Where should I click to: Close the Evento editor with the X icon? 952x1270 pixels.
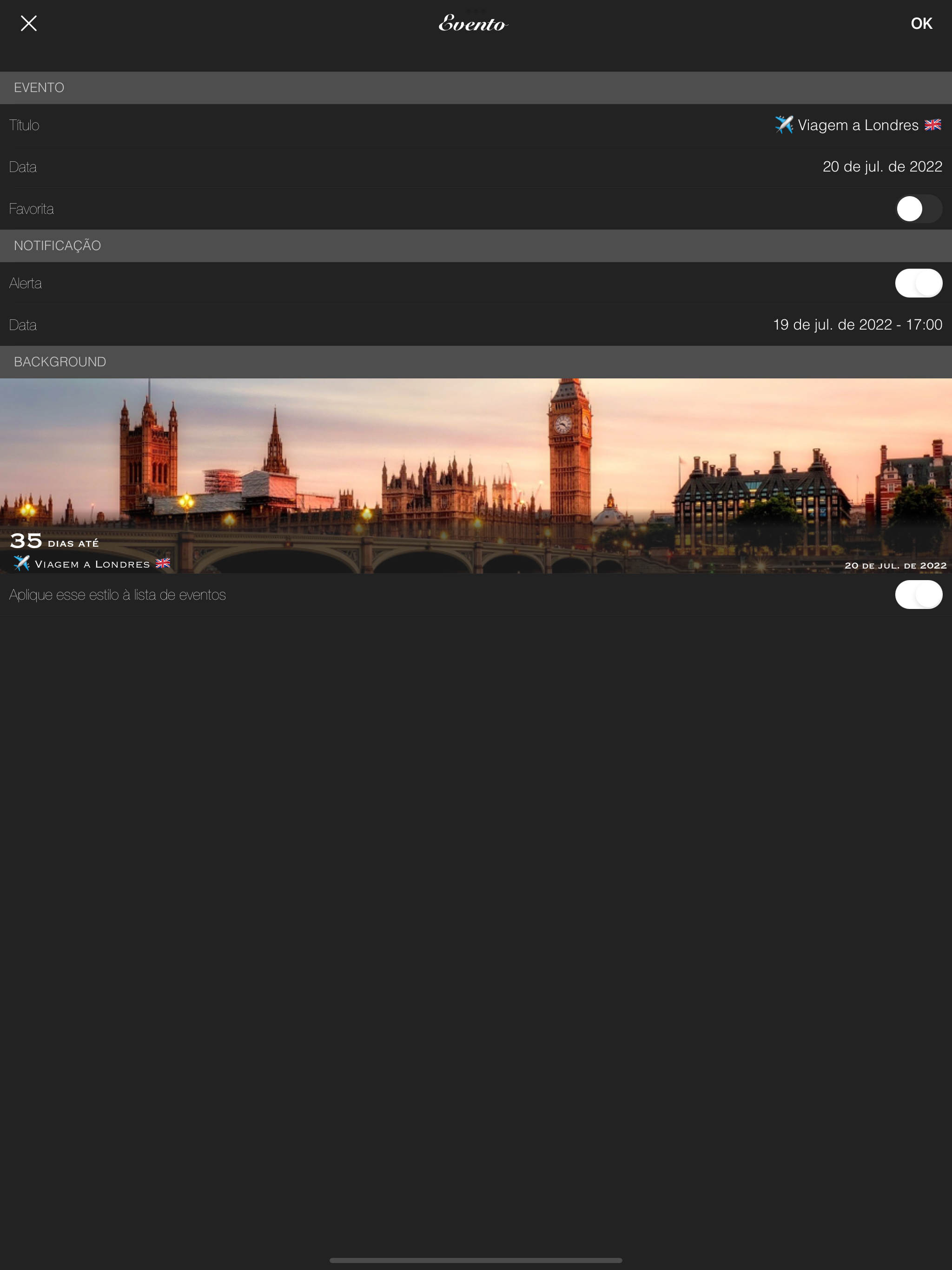coord(29,24)
